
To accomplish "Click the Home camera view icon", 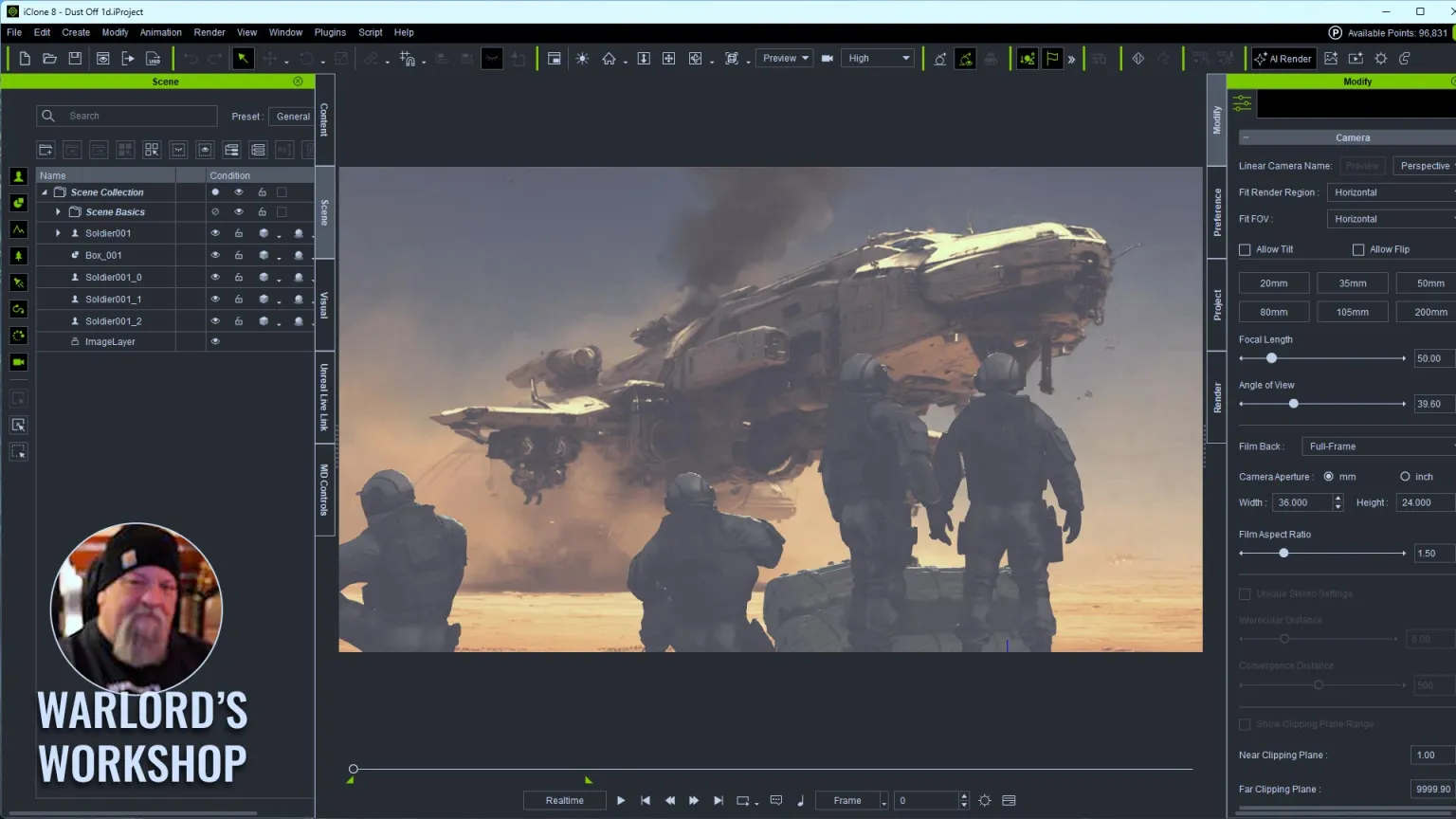I will coord(609,59).
